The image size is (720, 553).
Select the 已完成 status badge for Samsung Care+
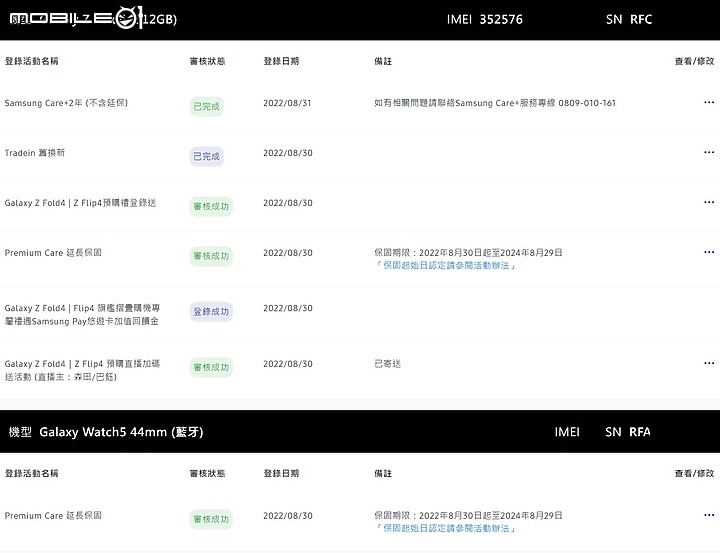point(207,107)
